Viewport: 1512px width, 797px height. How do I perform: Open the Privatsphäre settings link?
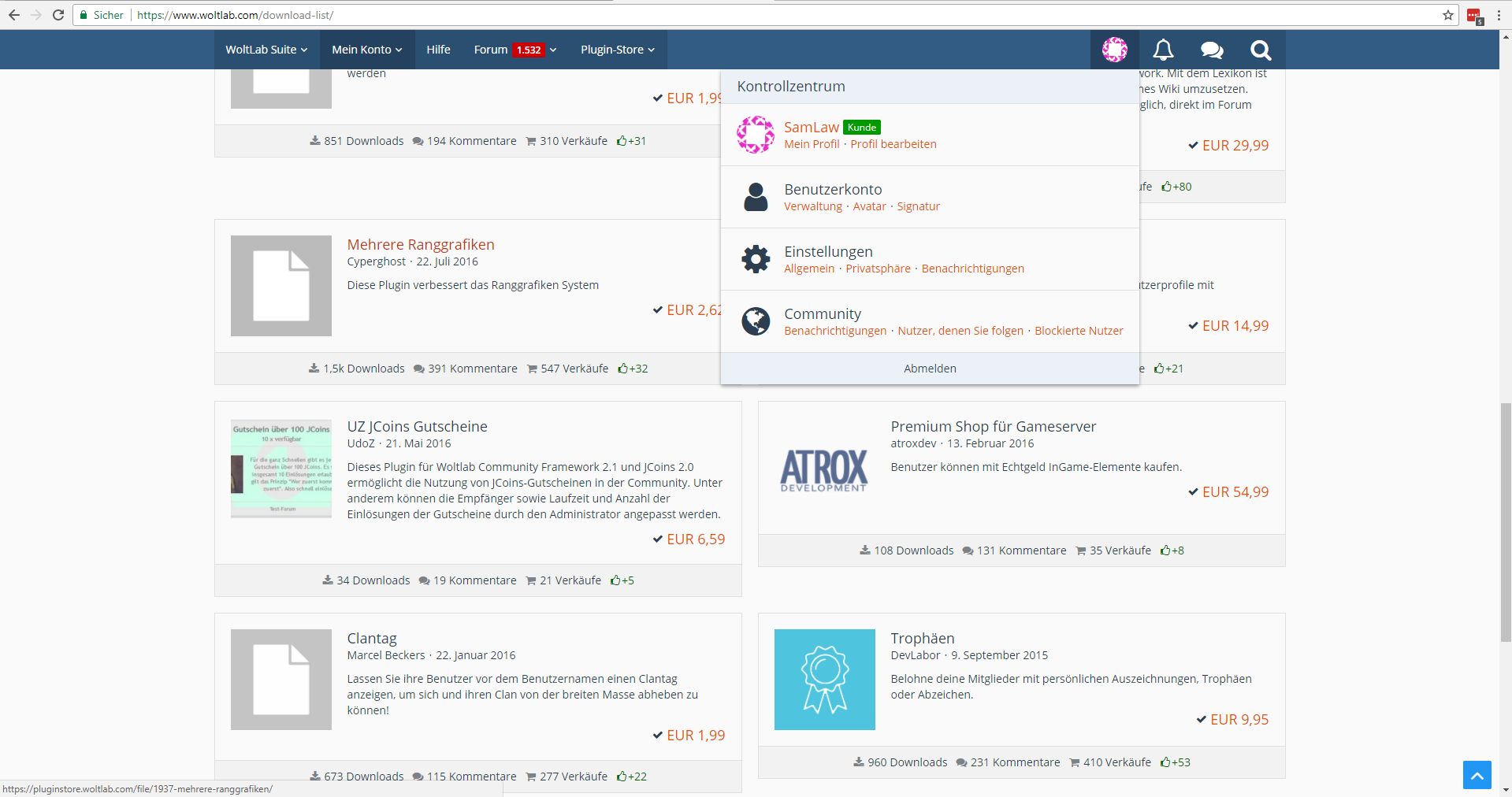pyautogui.click(x=878, y=269)
